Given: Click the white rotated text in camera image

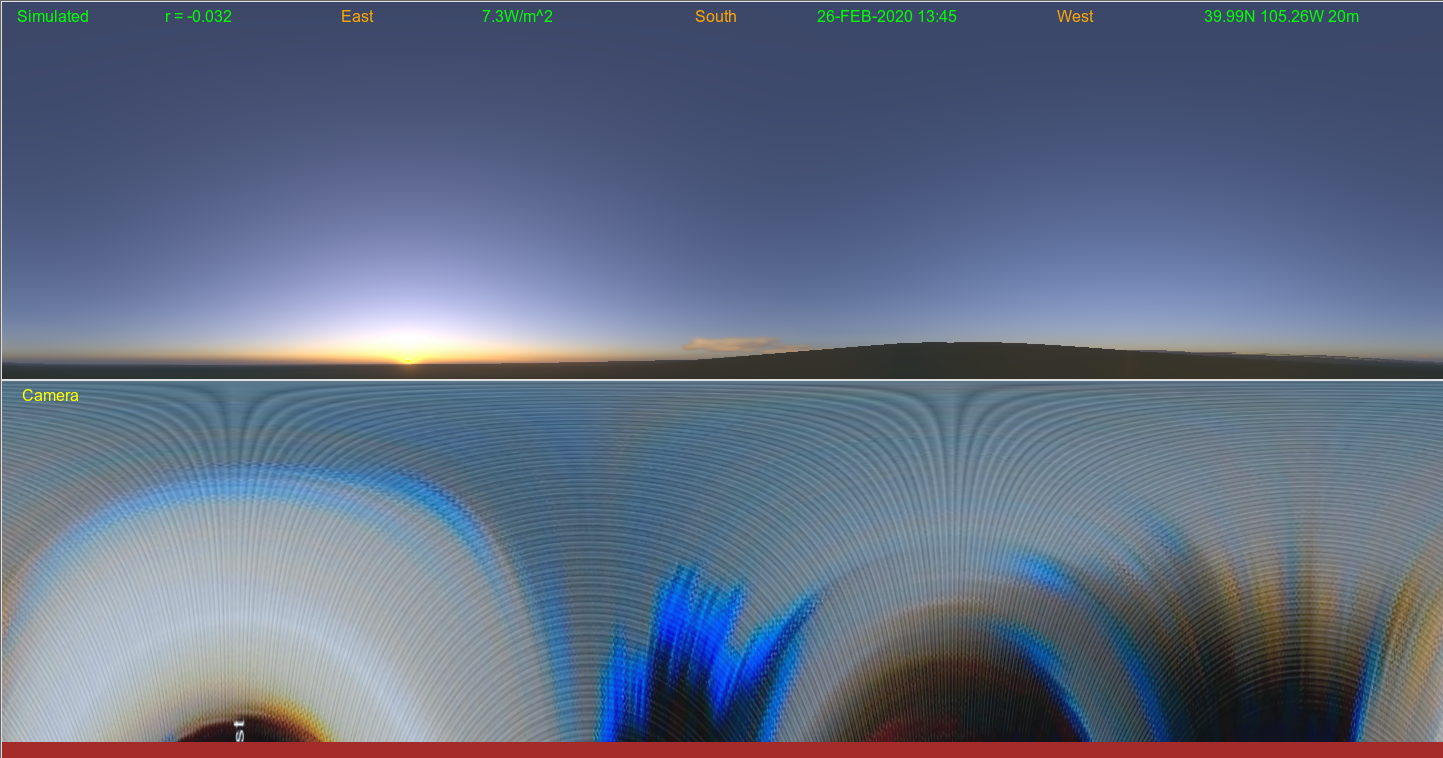Looking at the screenshot, I should 239,729.
